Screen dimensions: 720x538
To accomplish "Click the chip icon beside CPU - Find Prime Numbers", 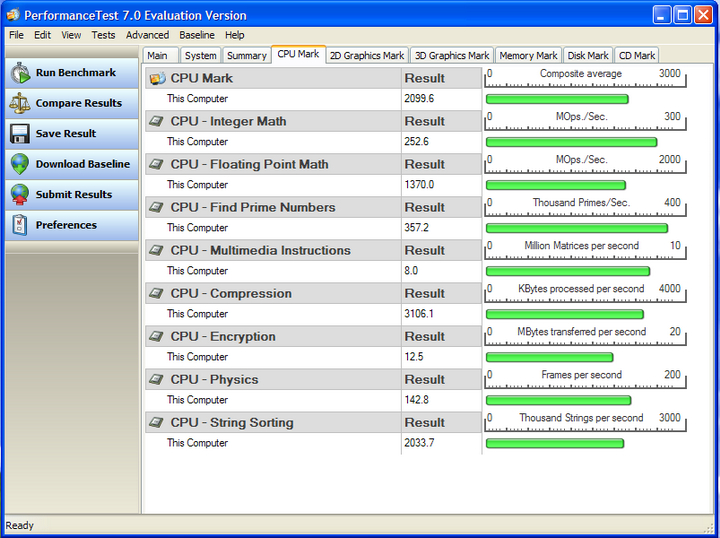I will [156, 207].
